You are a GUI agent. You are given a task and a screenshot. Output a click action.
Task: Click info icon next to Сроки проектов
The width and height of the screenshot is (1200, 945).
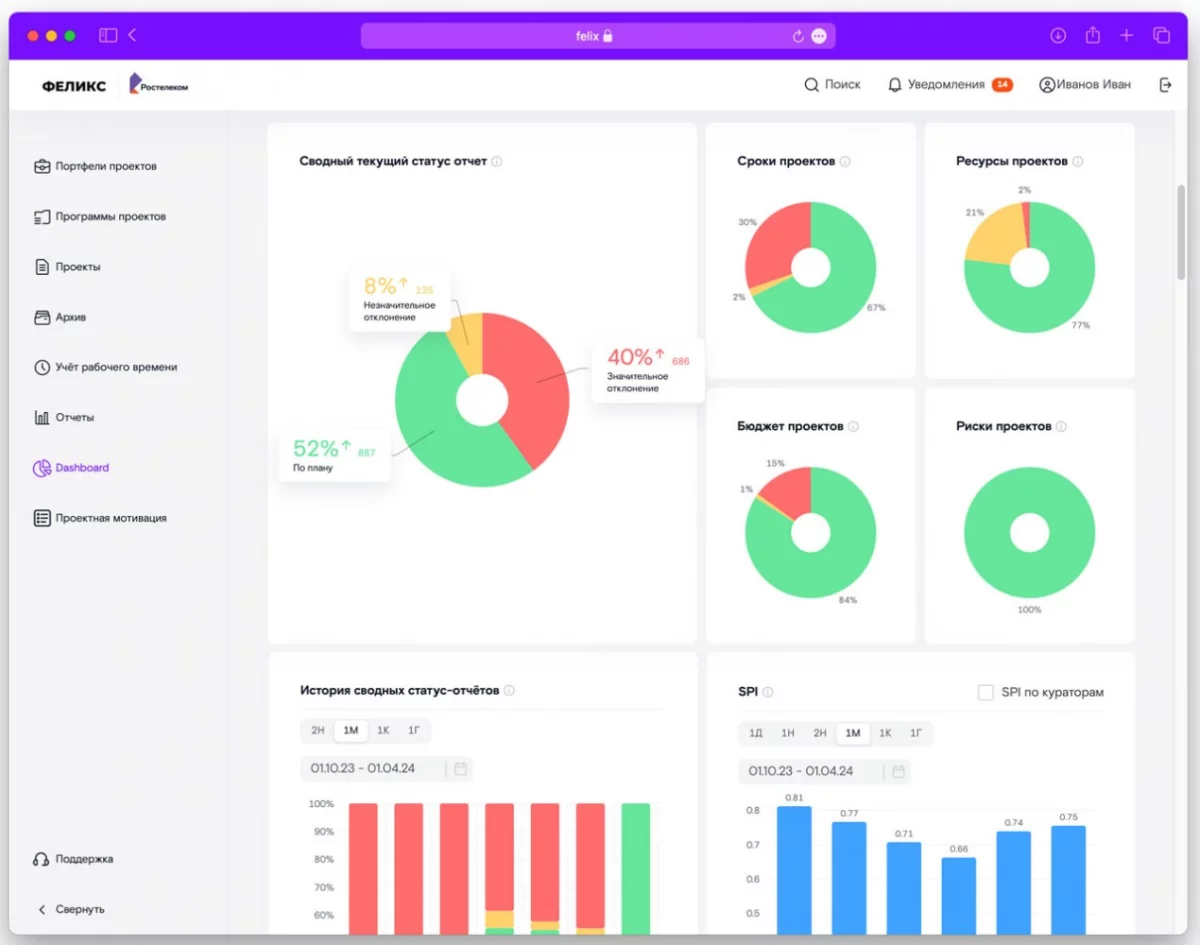click(x=845, y=162)
